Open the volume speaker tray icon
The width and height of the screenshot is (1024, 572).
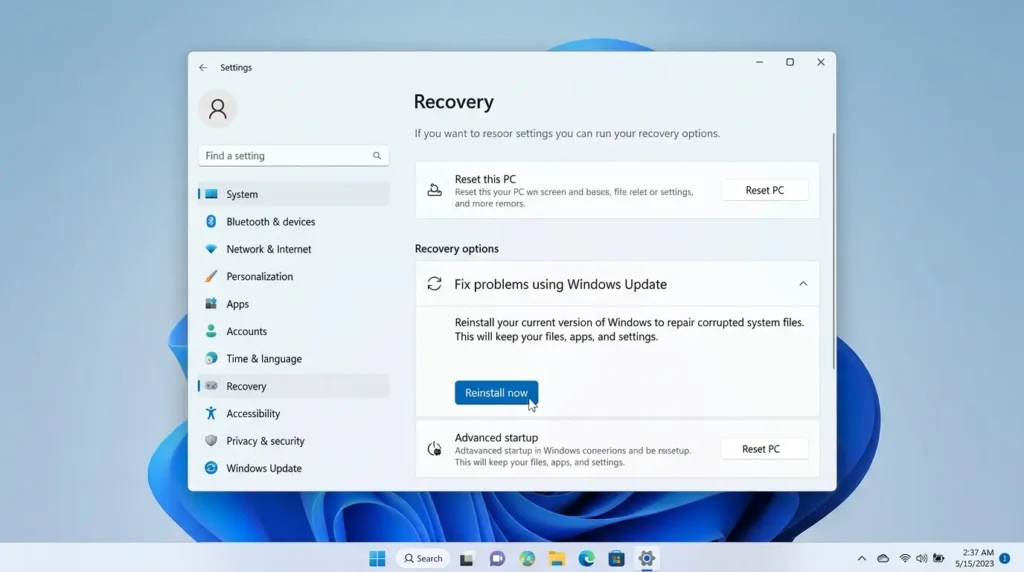pyautogui.click(x=921, y=558)
